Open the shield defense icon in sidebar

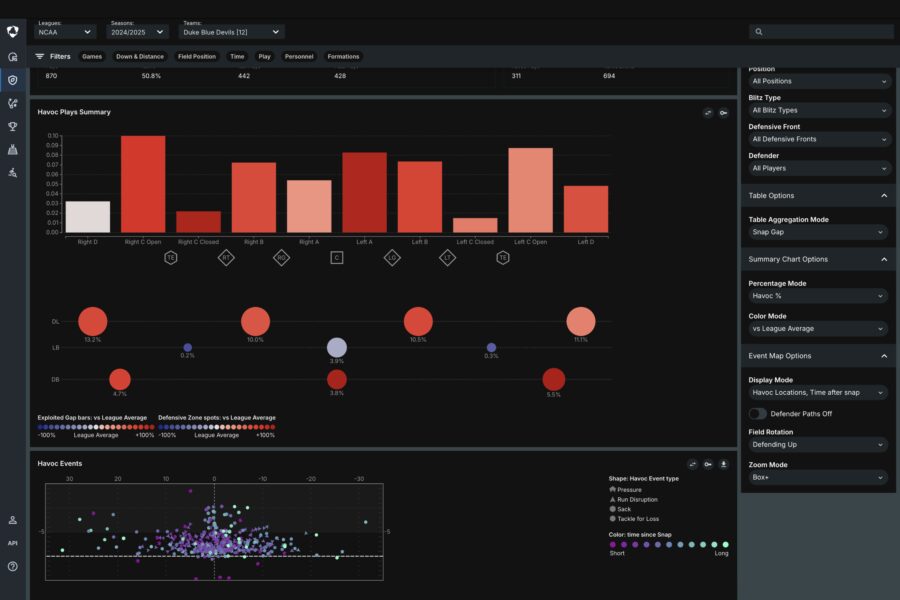pyautogui.click(x=12, y=80)
